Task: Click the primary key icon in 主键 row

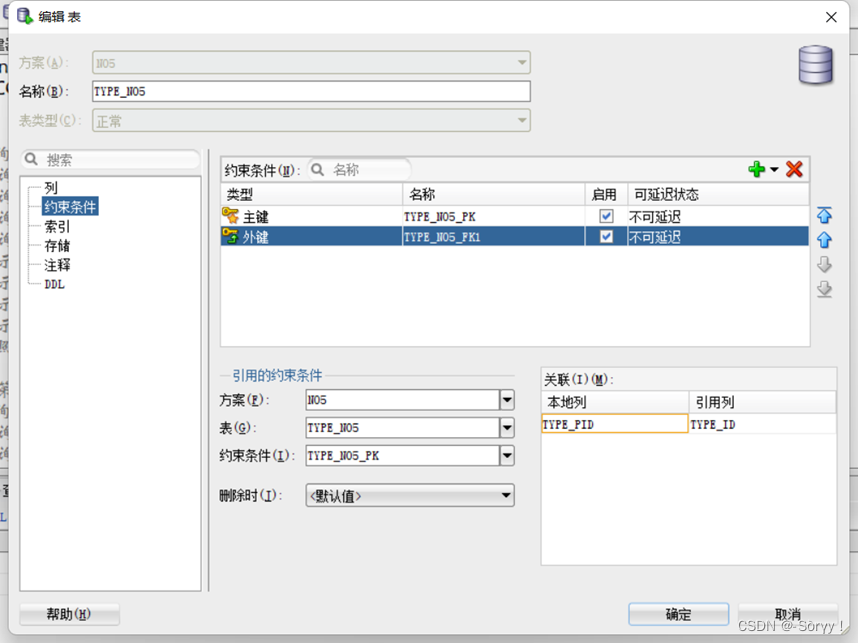Action: (x=230, y=216)
